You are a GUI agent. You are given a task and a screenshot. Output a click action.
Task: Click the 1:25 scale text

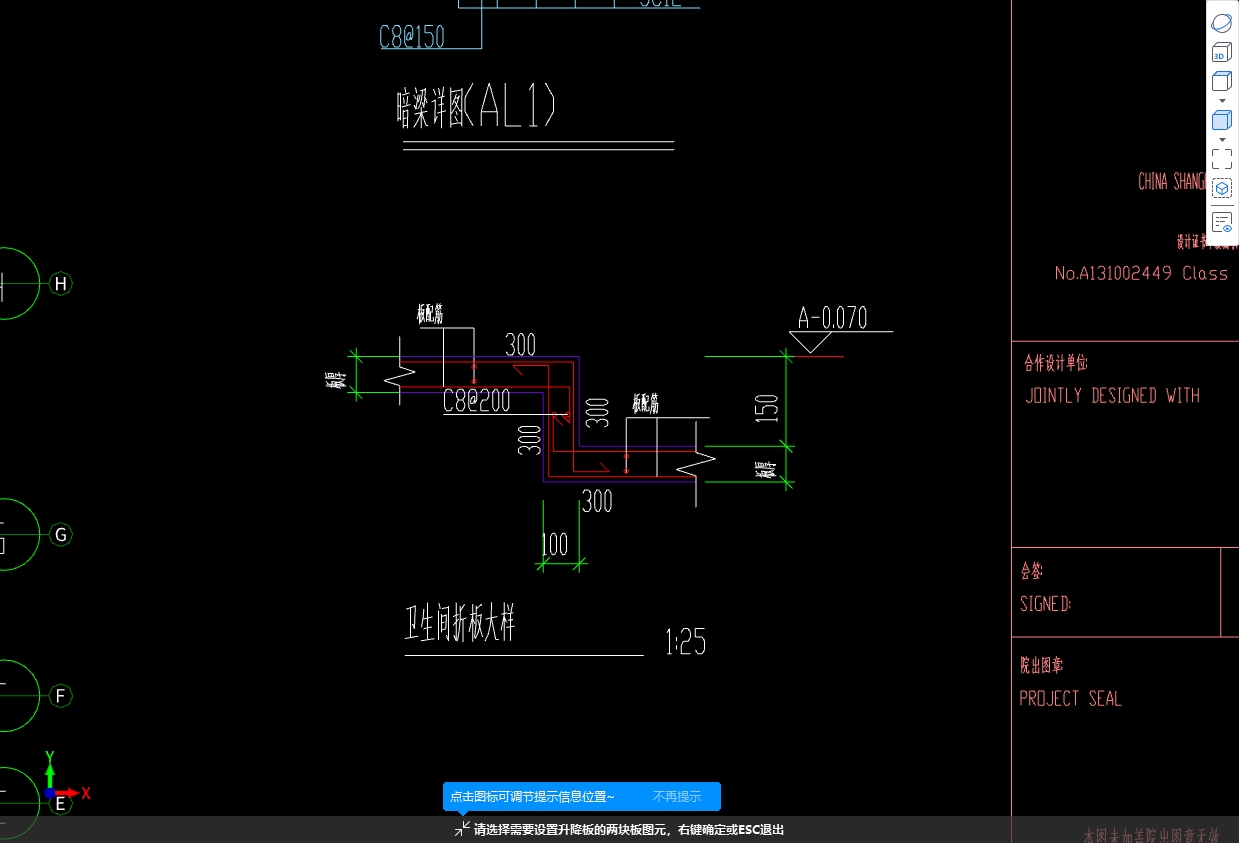(x=686, y=642)
